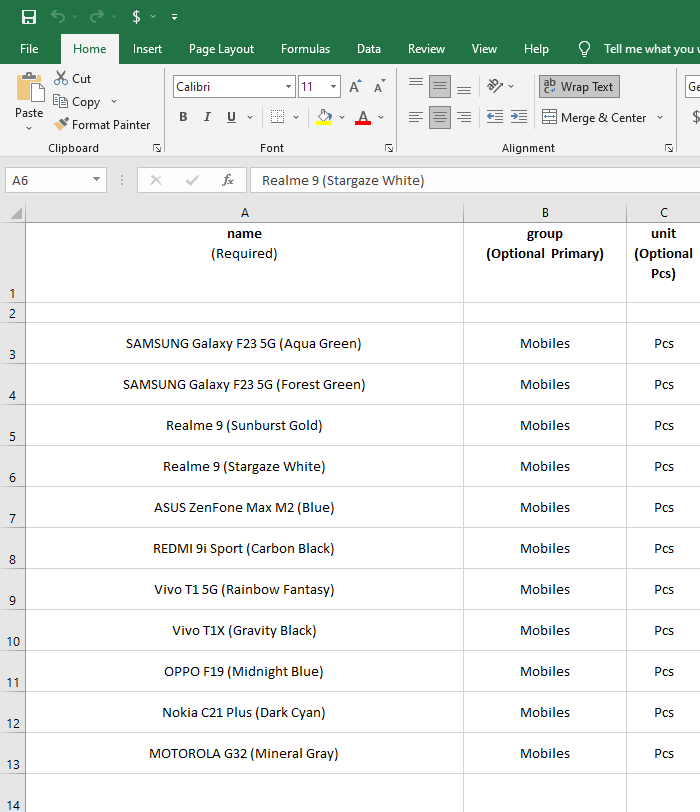Viewport: 700px width, 812px height.
Task: Toggle center horizontal alignment
Action: [x=440, y=117]
